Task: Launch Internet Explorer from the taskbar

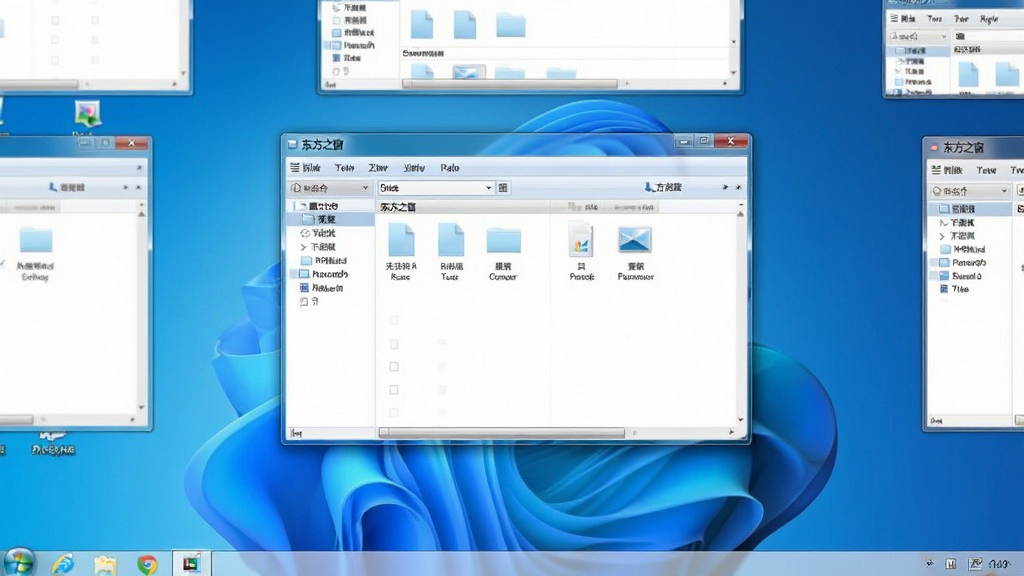Action: (x=63, y=564)
